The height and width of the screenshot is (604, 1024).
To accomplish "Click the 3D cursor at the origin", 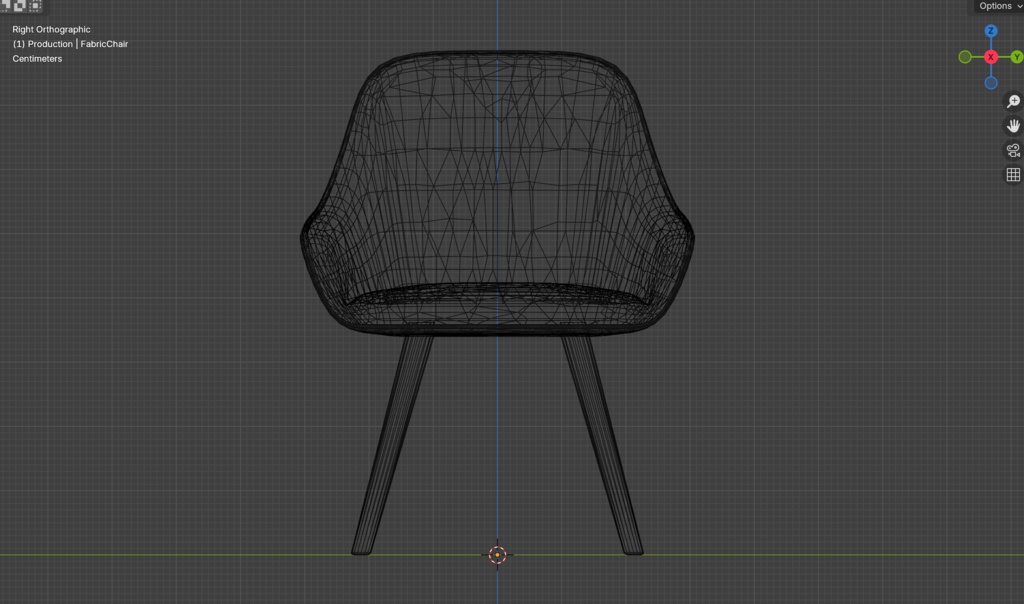I will point(497,555).
